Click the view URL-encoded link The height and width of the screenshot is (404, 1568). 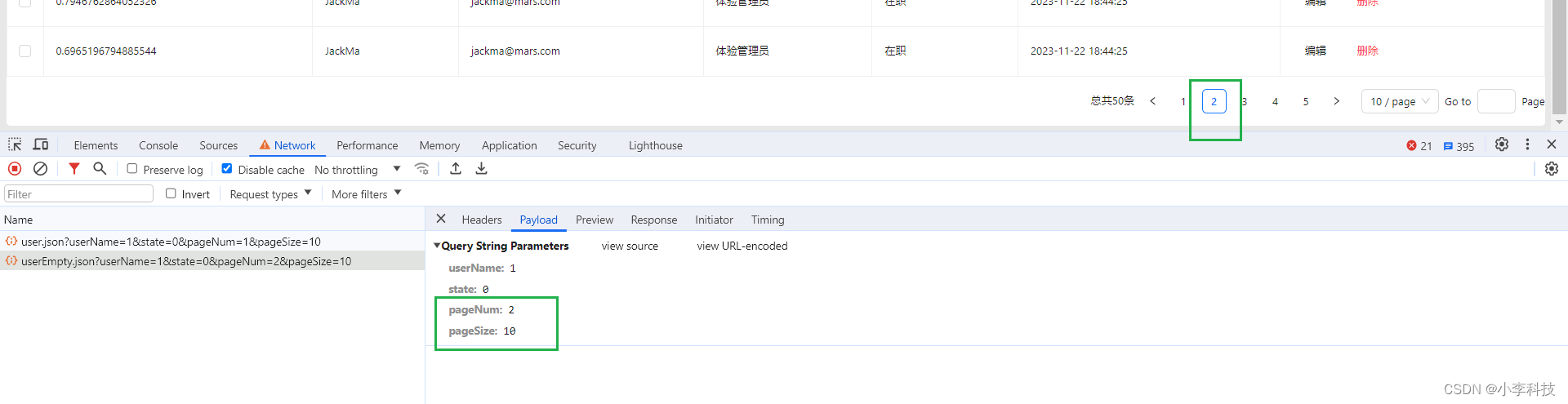coord(742,246)
